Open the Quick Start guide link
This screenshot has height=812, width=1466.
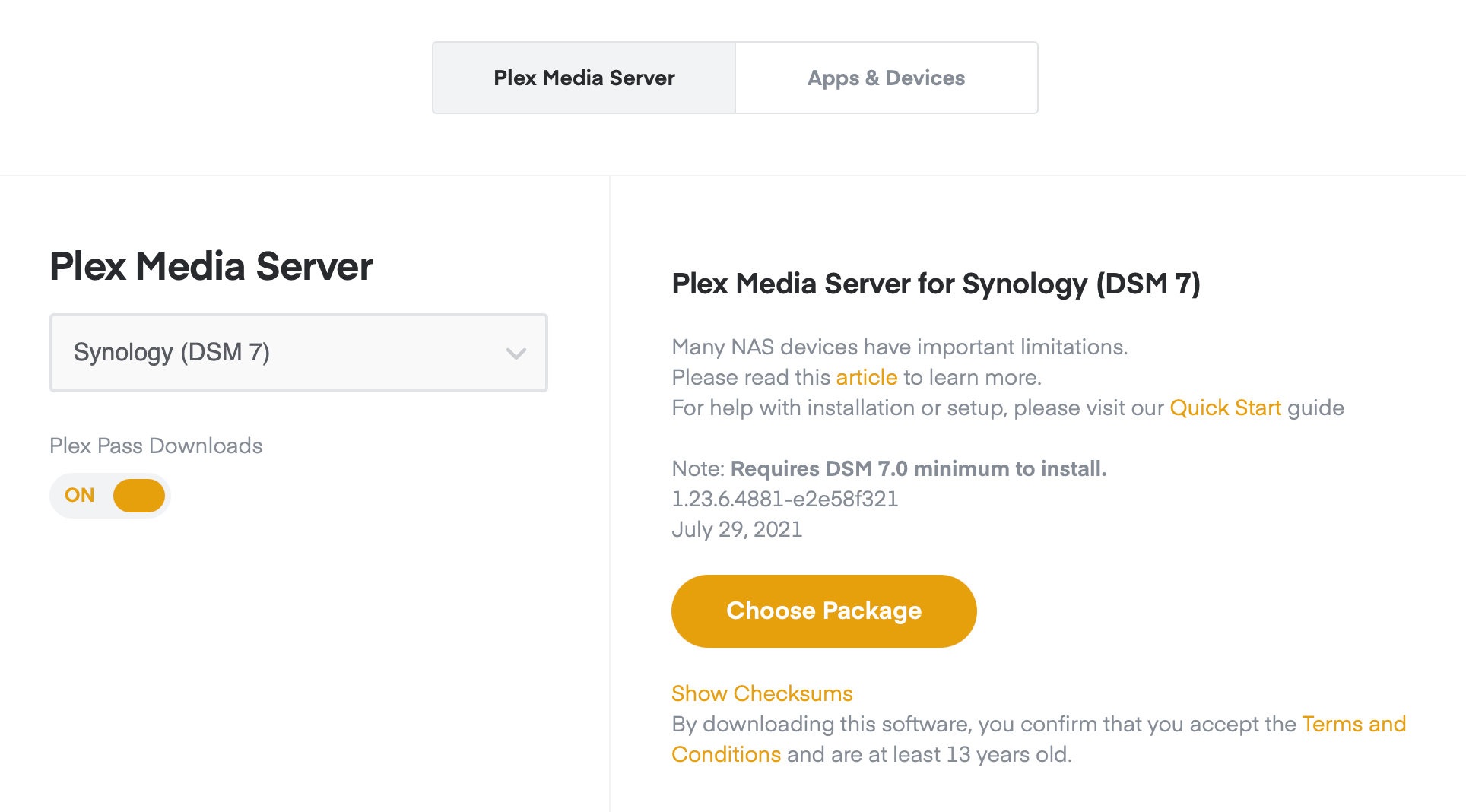point(1226,408)
